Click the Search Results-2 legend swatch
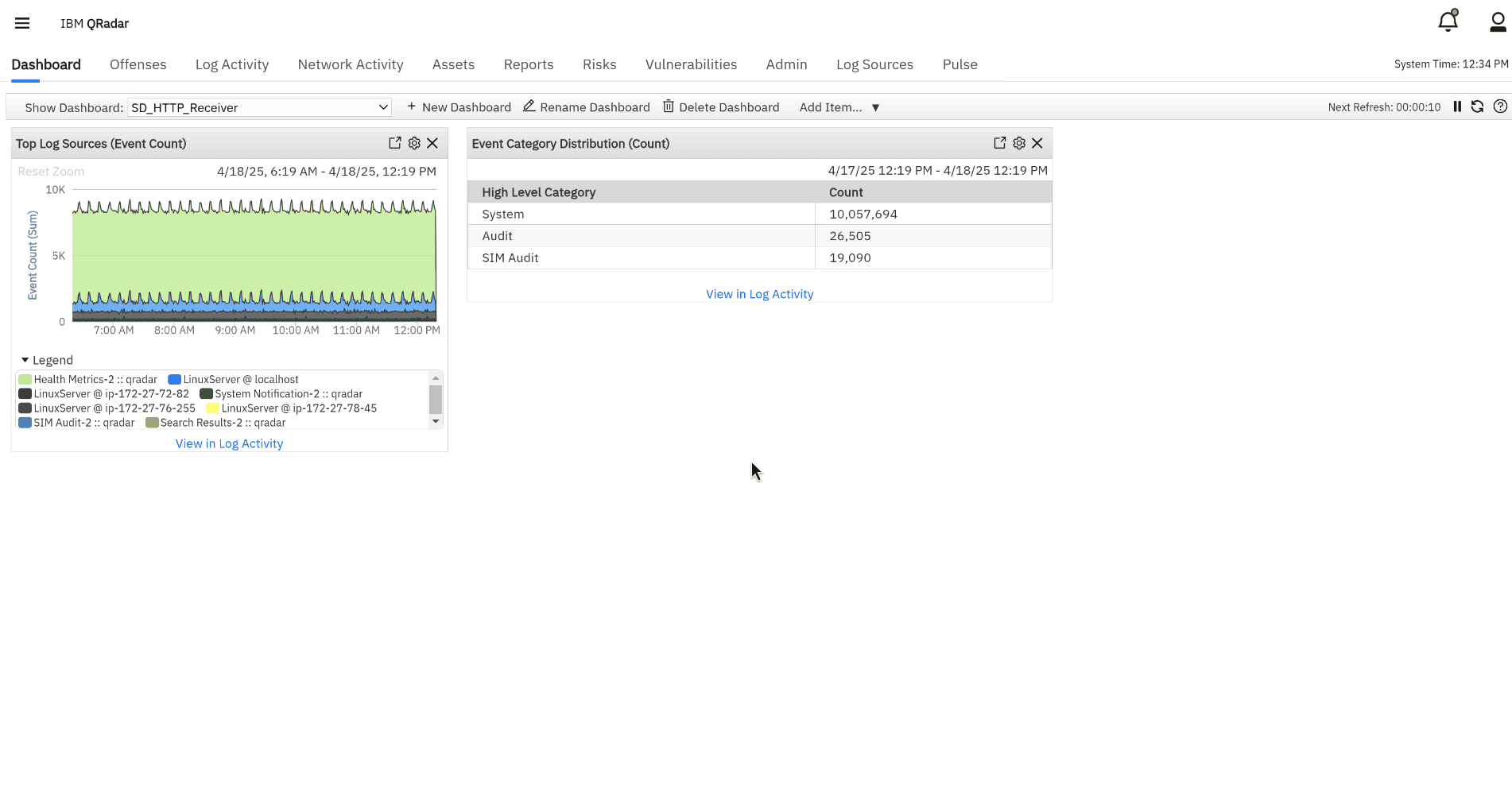 click(x=152, y=423)
